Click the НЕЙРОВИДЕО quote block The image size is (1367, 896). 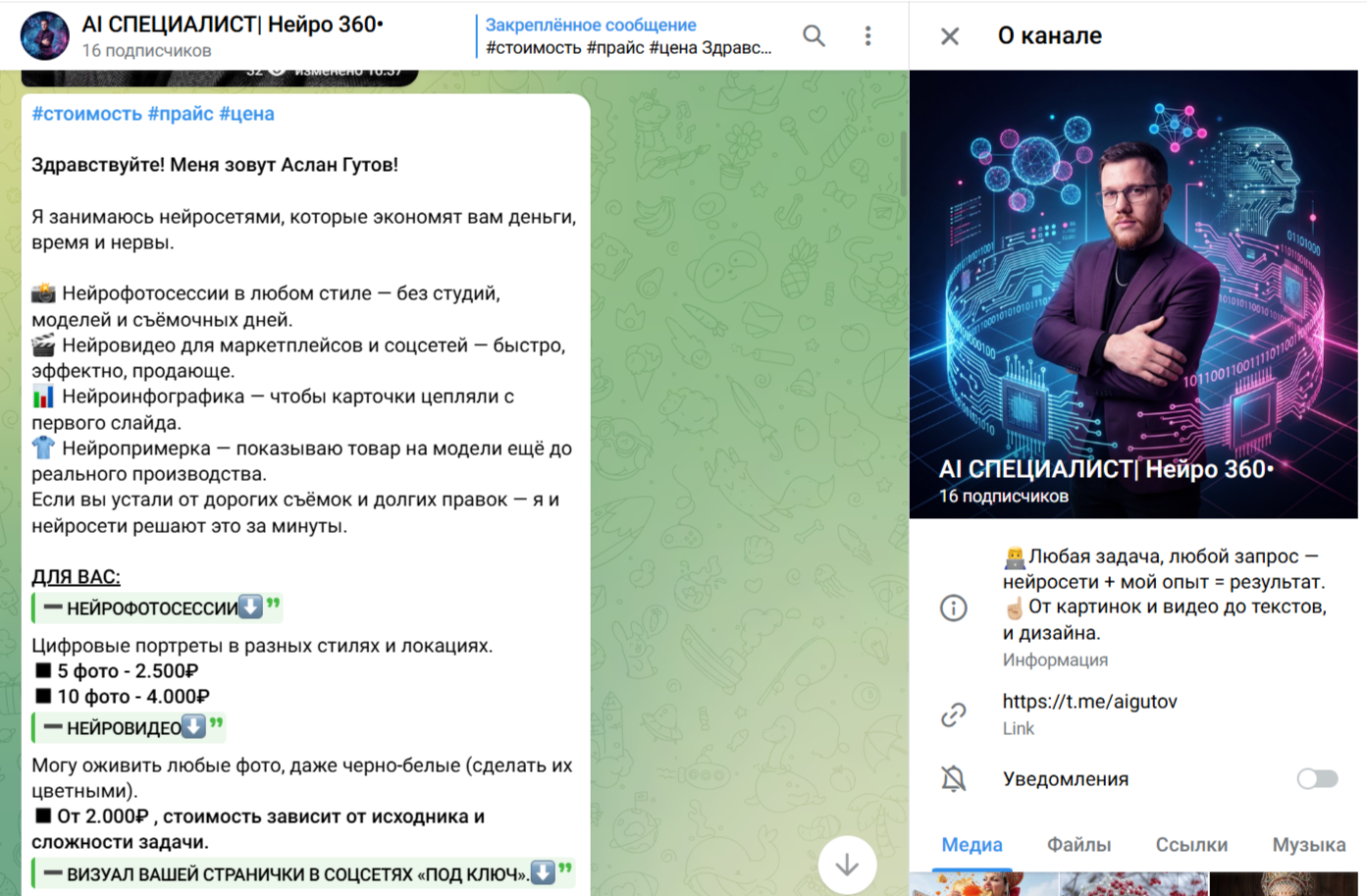tap(129, 728)
